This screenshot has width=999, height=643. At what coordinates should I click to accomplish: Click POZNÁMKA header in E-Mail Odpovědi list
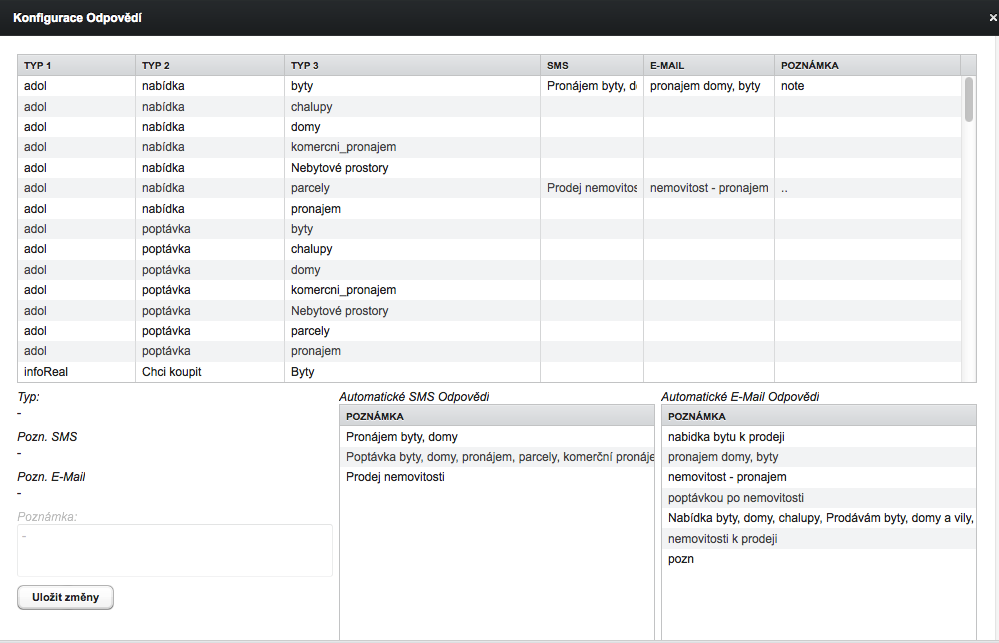click(819, 416)
